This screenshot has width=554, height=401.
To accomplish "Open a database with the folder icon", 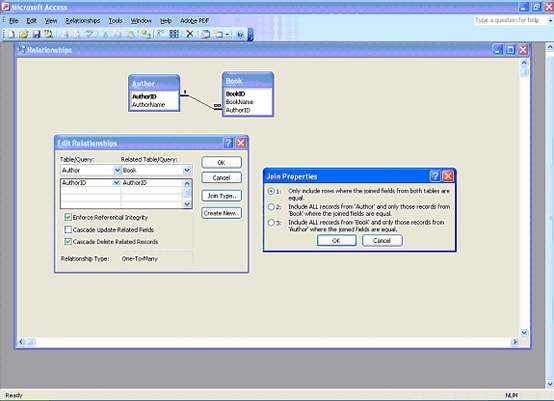I will (23, 34).
